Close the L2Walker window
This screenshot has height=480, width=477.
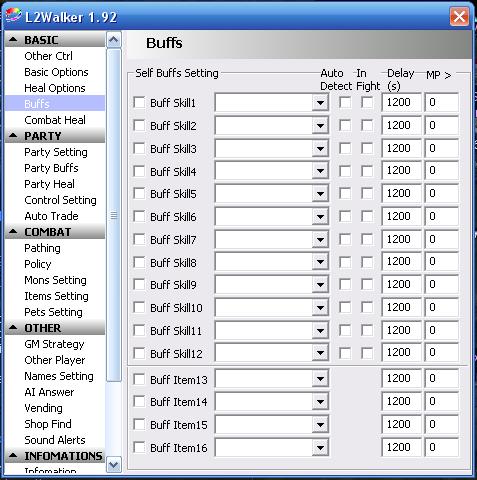(459, 16)
